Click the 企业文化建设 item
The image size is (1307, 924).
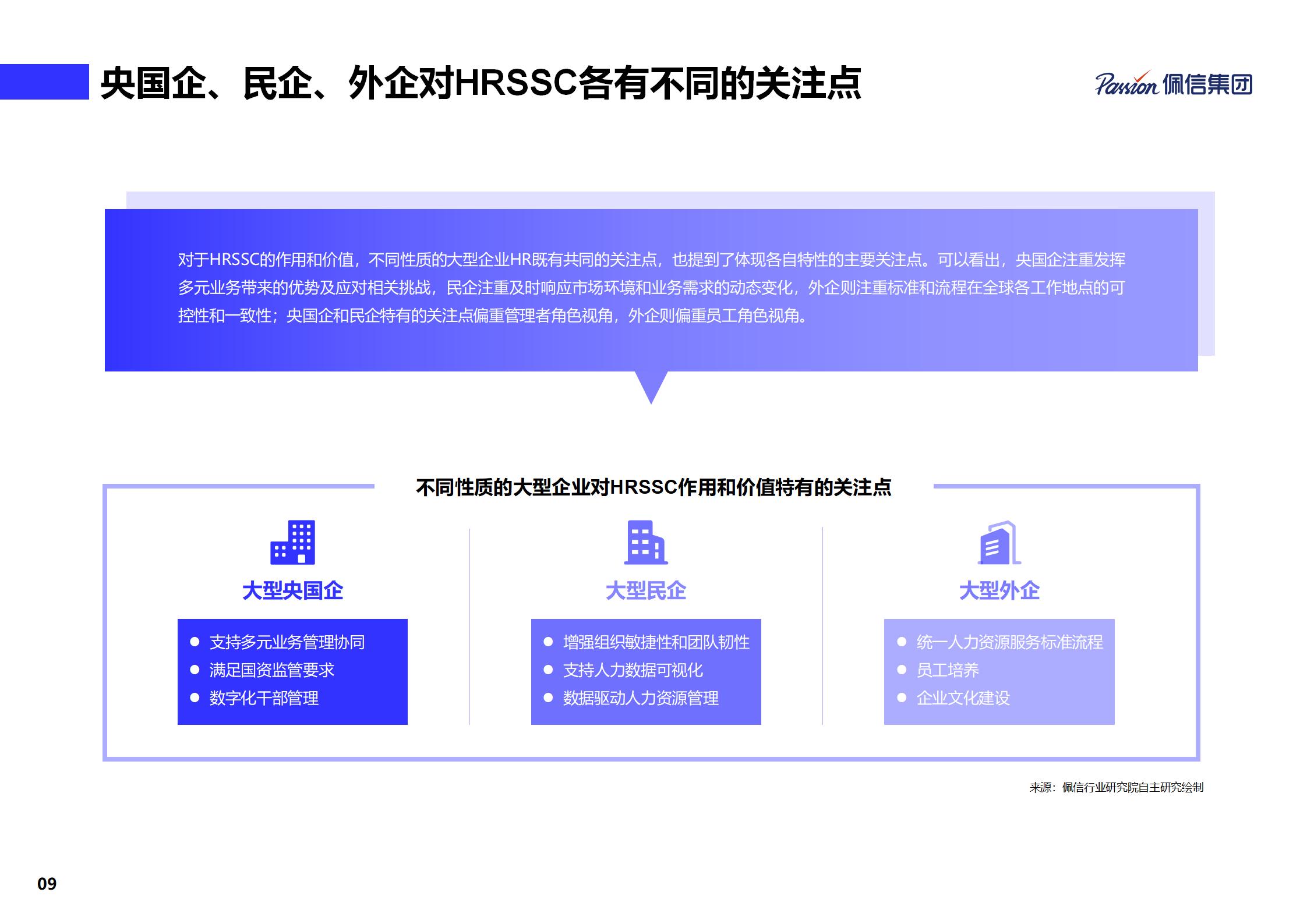point(963,698)
